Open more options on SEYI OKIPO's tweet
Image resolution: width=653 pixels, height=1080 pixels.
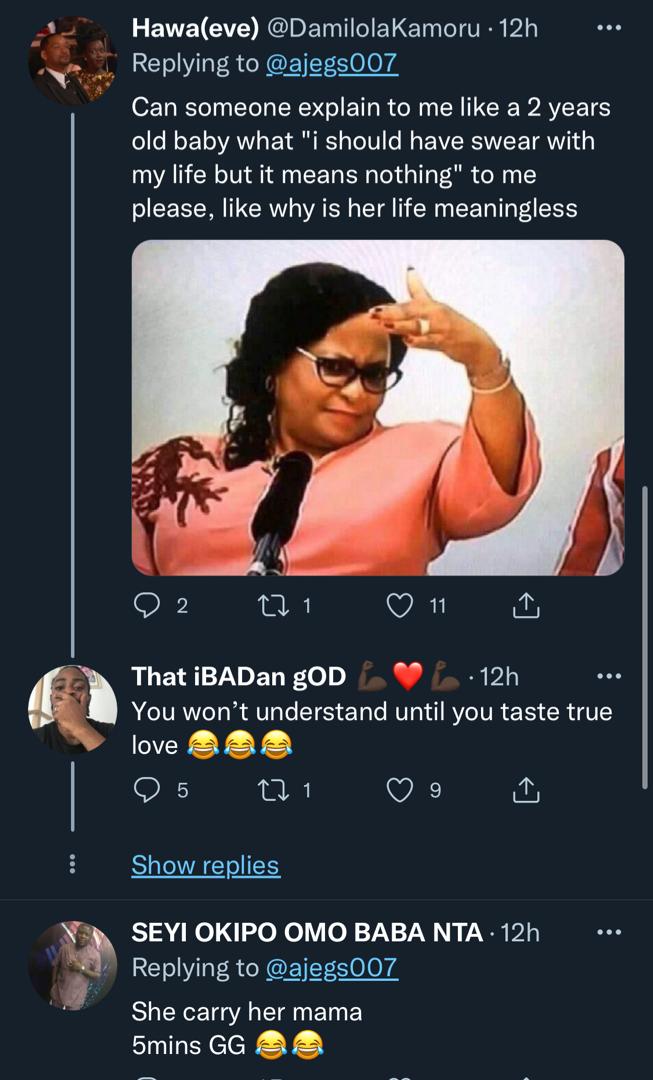(x=609, y=933)
